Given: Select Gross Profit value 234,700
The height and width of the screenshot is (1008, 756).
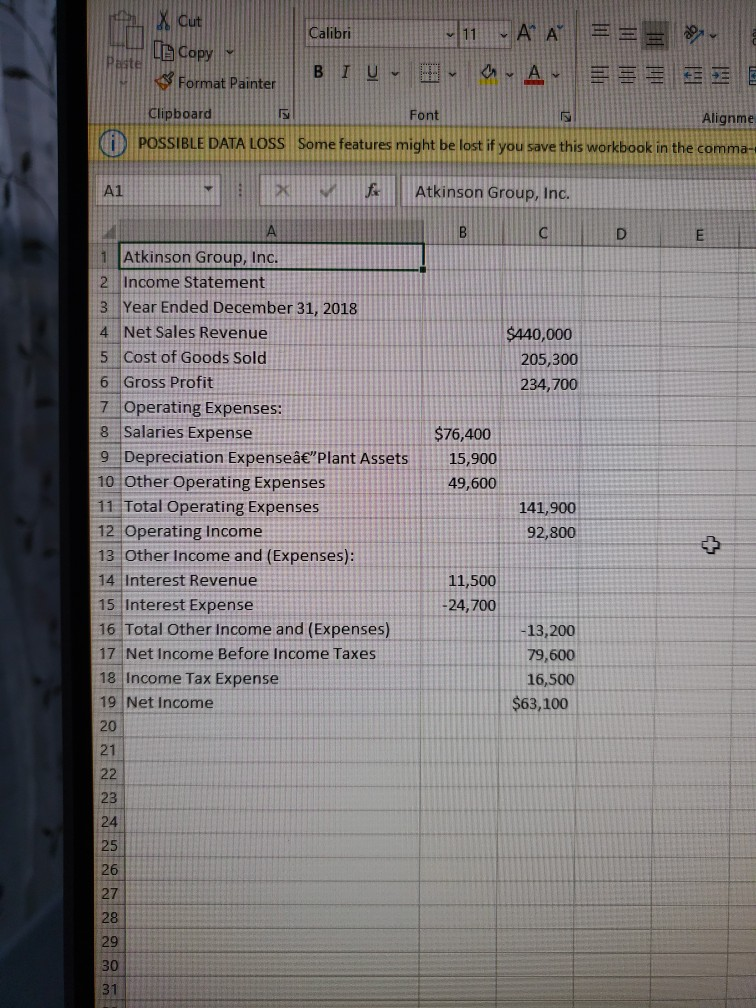Looking at the screenshot, I should coord(540,384).
